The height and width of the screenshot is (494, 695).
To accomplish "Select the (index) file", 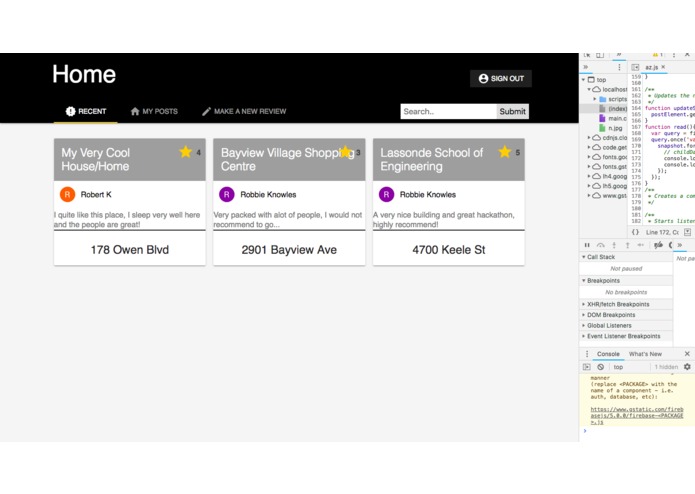I will pos(617,109).
